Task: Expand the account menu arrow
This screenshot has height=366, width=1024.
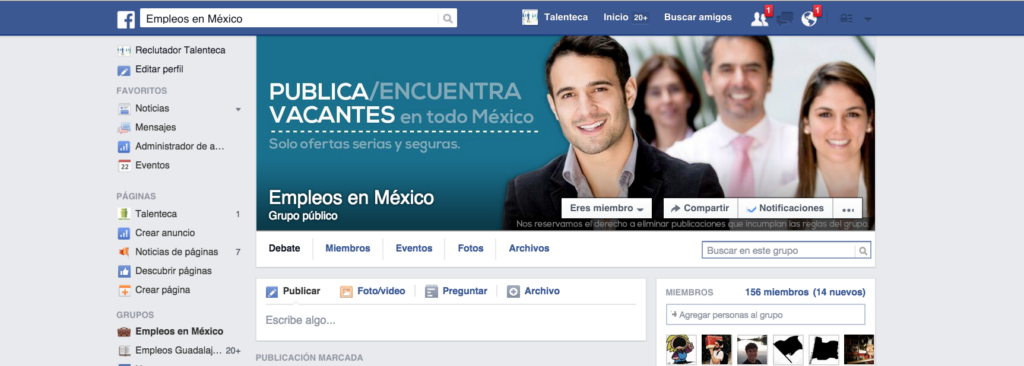Action: click(x=867, y=20)
